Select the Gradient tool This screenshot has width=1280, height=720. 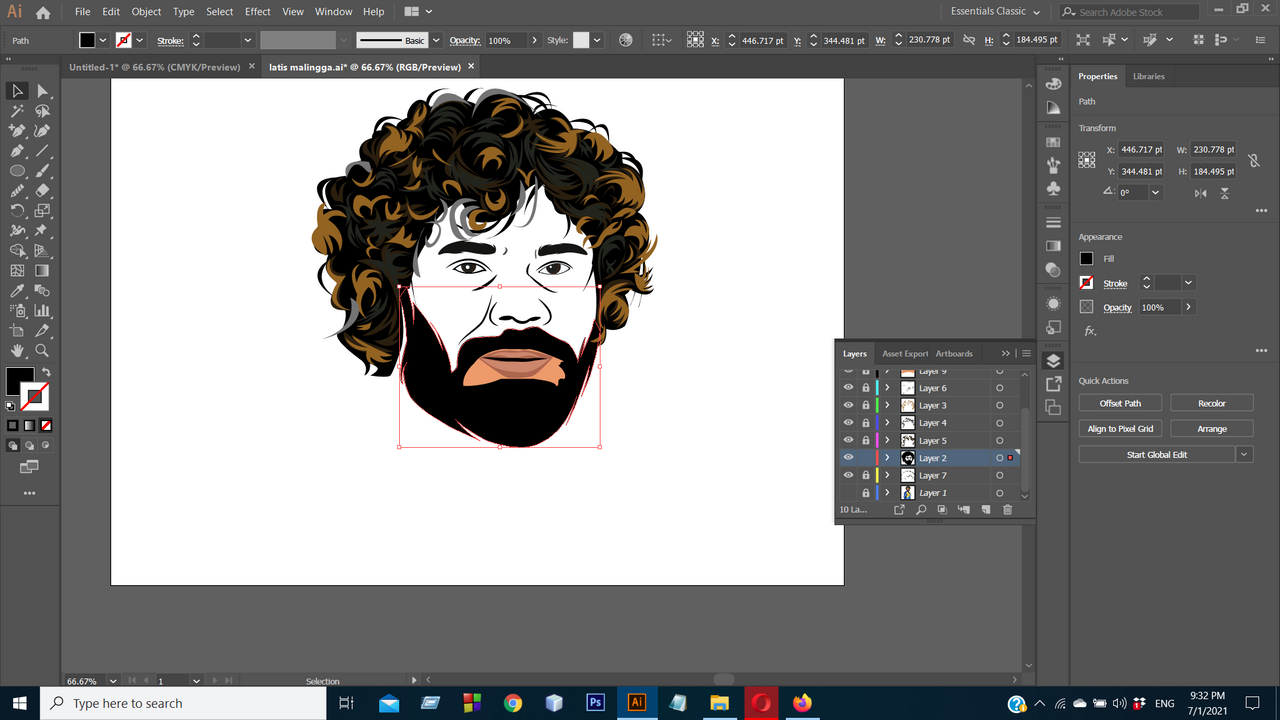(42, 271)
